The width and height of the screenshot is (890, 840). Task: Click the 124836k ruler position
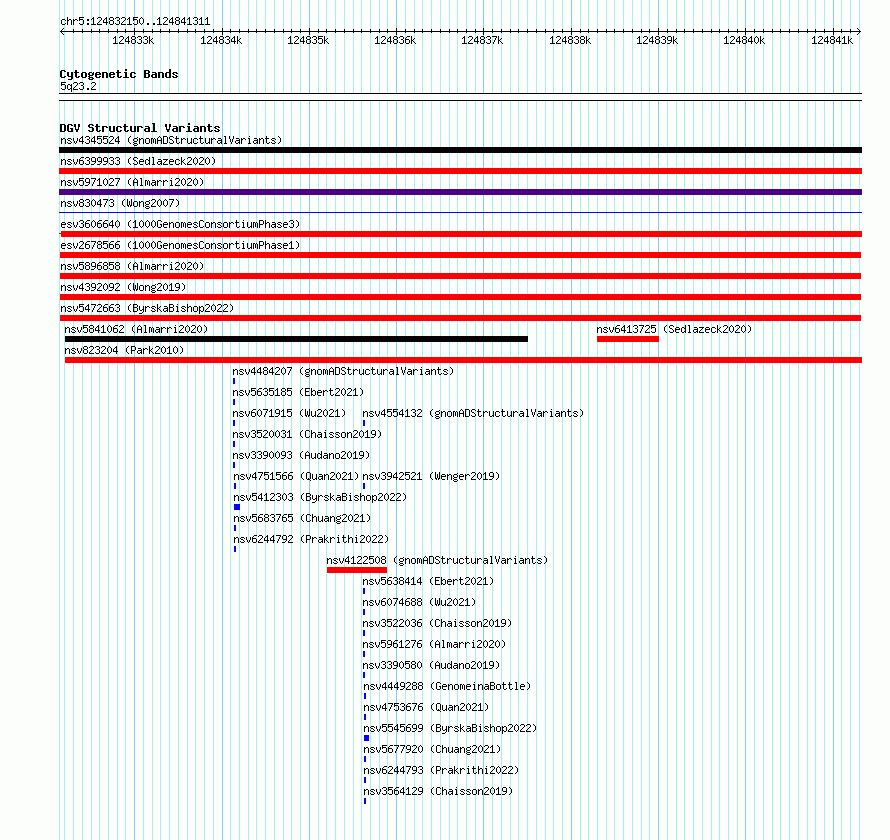(x=395, y=40)
